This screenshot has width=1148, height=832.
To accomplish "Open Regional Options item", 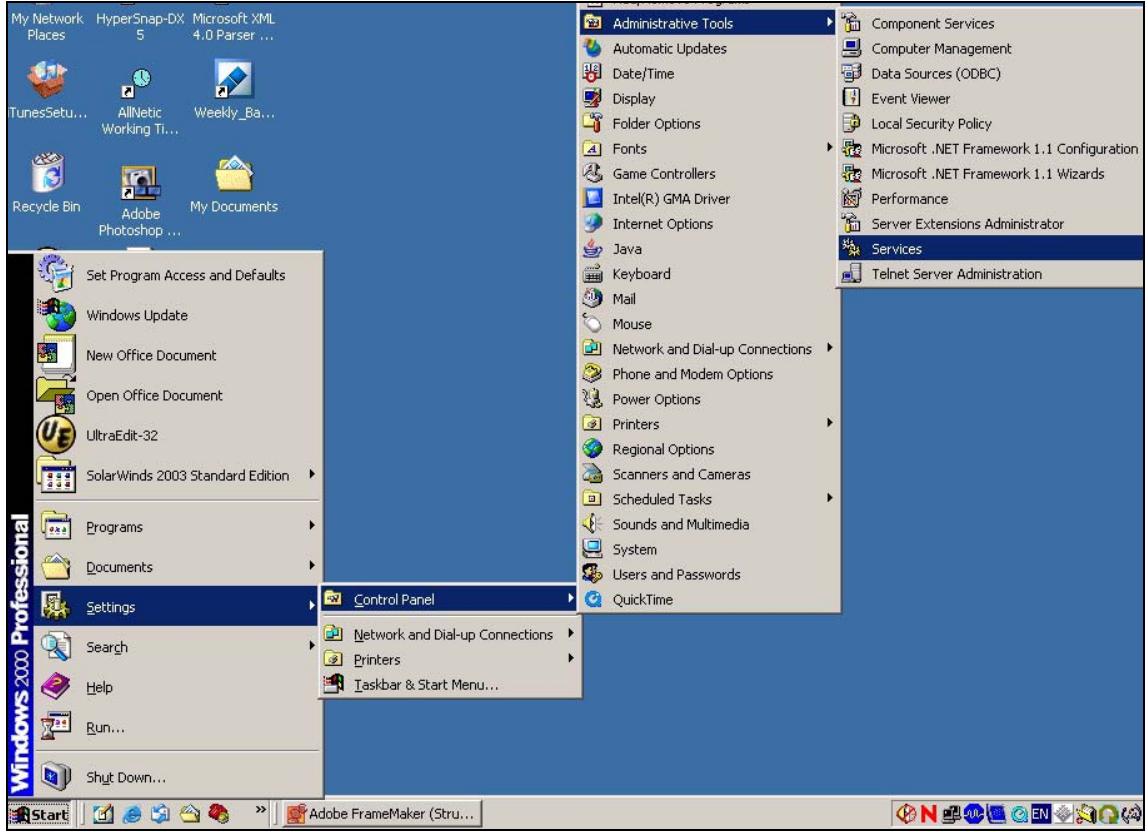I will pos(709,449).
